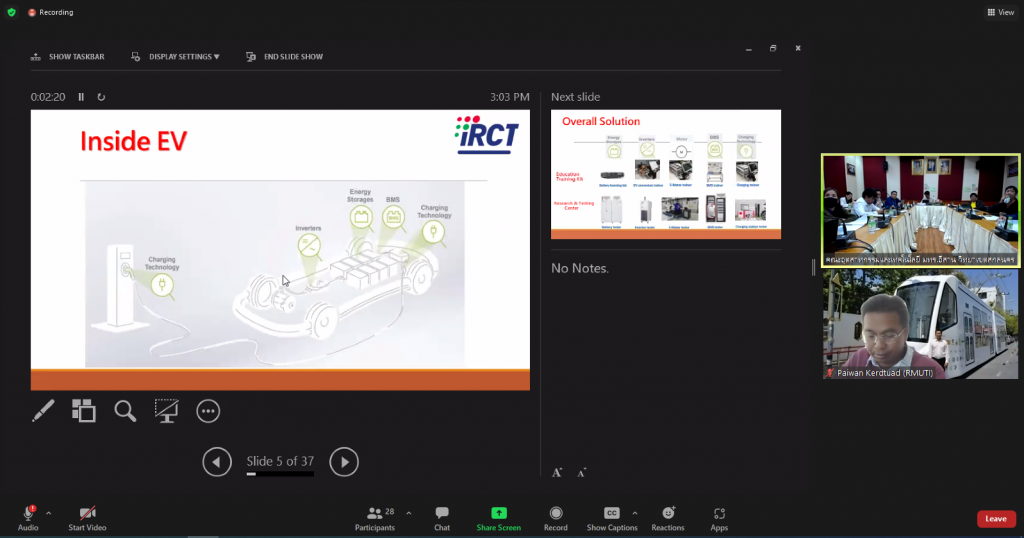Pause the presentation timer
Screen dimensions: 1024x538
coord(82,97)
